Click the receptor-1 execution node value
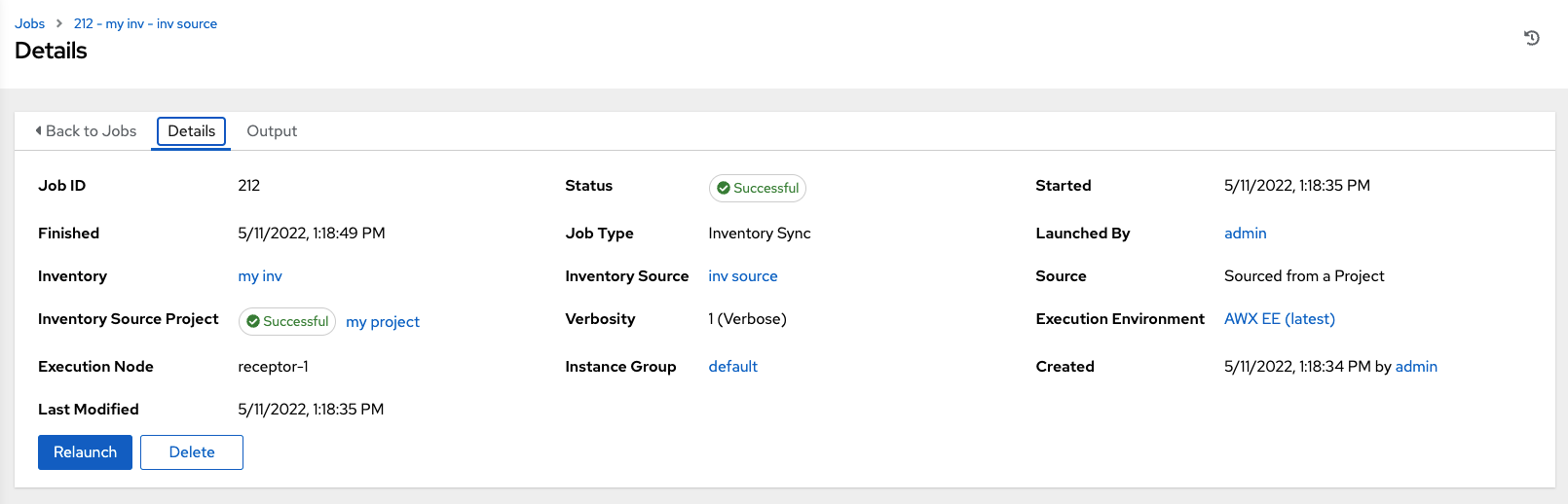1568x504 pixels. (273, 367)
